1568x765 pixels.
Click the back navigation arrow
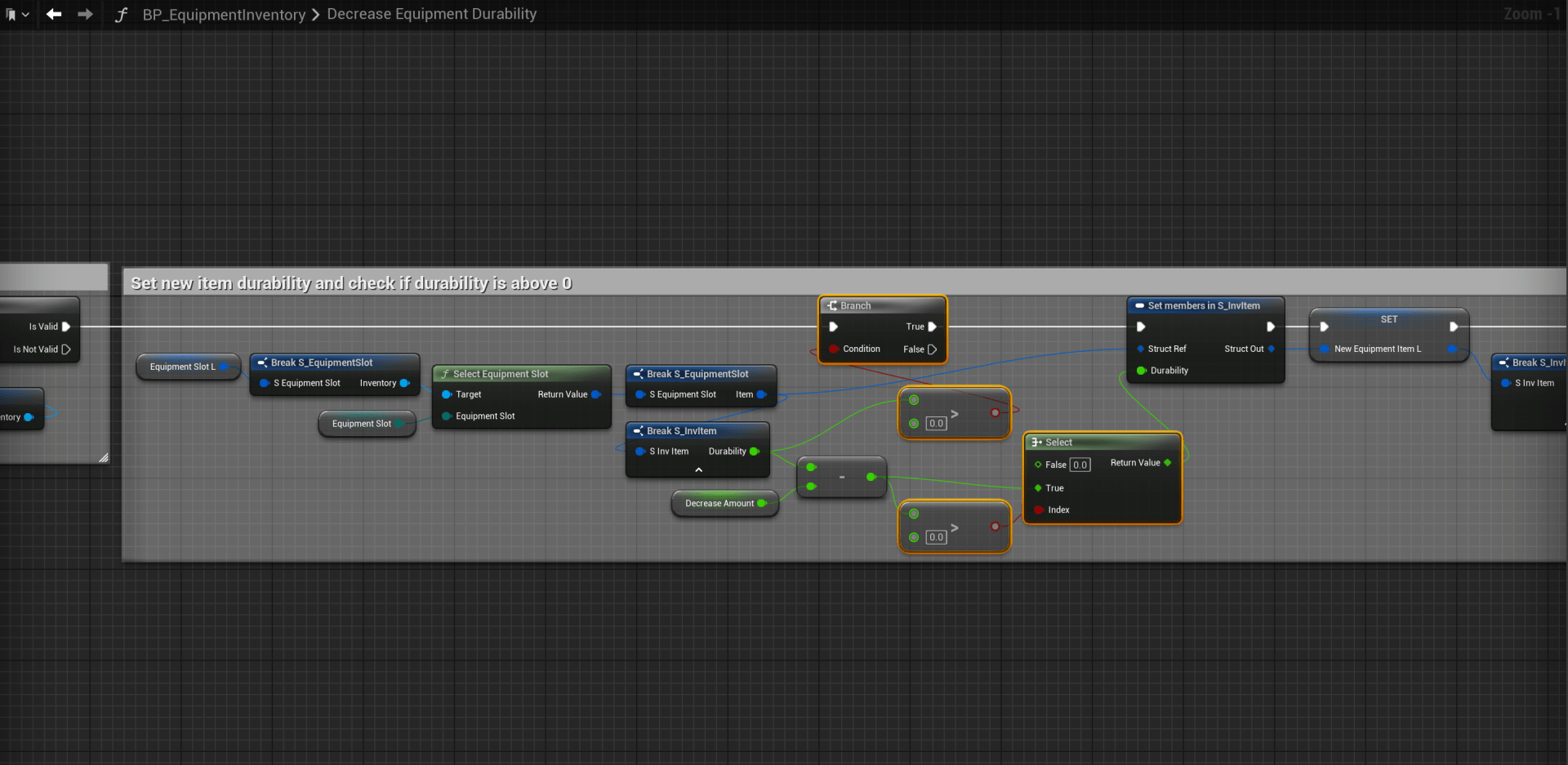[54, 14]
